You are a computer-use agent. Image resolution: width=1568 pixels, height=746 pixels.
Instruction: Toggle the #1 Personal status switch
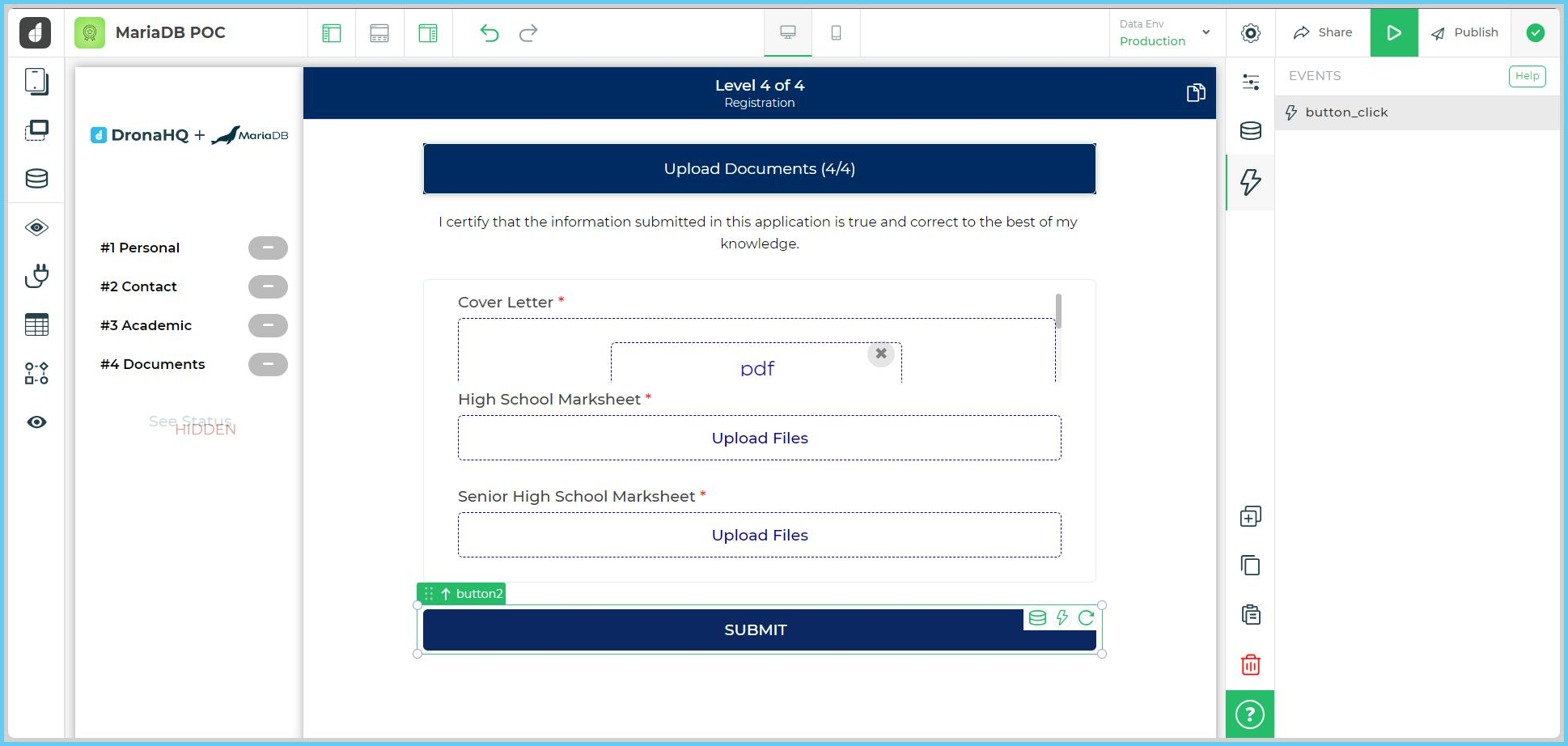click(x=268, y=248)
